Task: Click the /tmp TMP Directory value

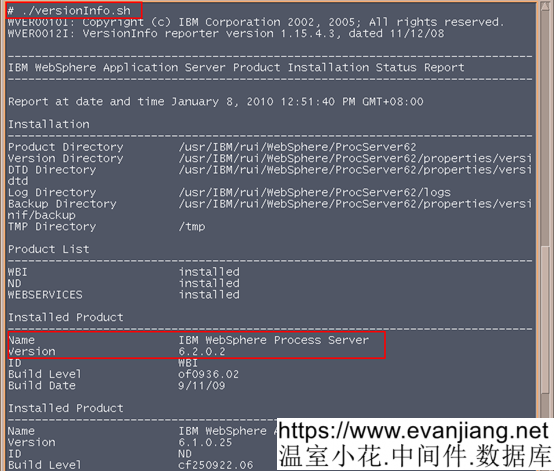Action: [192, 226]
